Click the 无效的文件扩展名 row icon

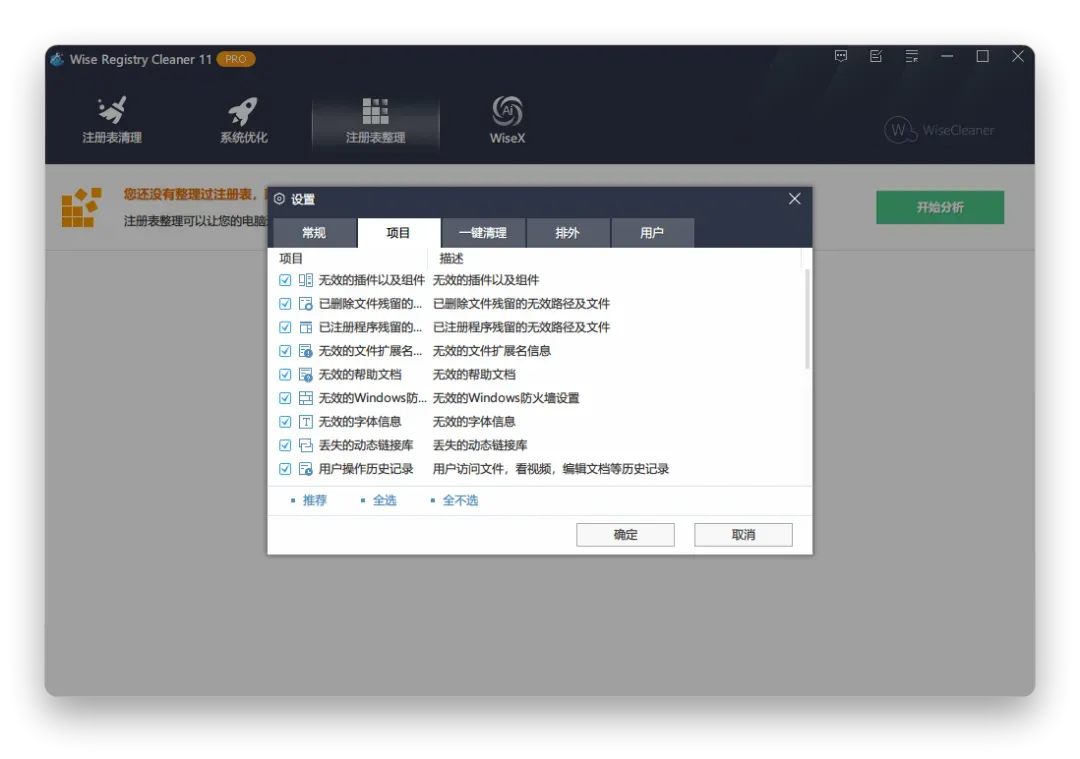pos(306,351)
